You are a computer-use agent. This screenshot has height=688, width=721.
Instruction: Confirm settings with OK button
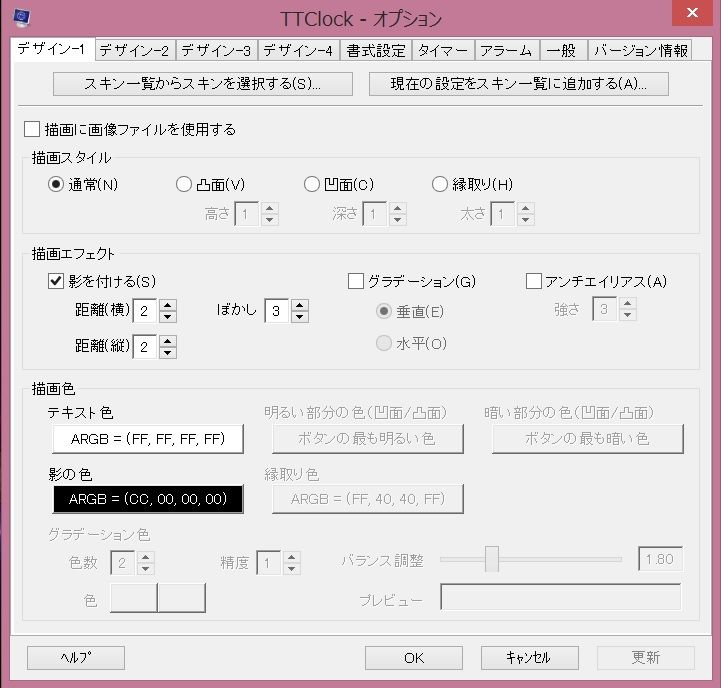tap(414, 658)
